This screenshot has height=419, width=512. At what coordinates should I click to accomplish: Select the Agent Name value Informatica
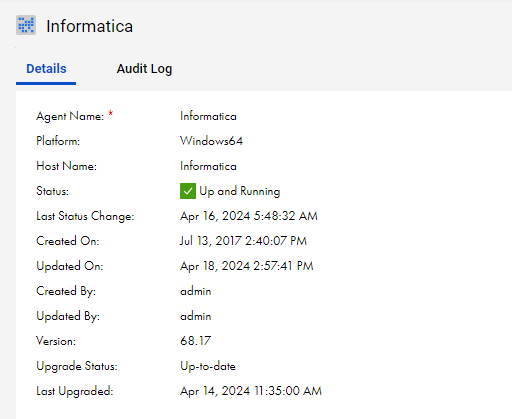(x=208, y=116)
